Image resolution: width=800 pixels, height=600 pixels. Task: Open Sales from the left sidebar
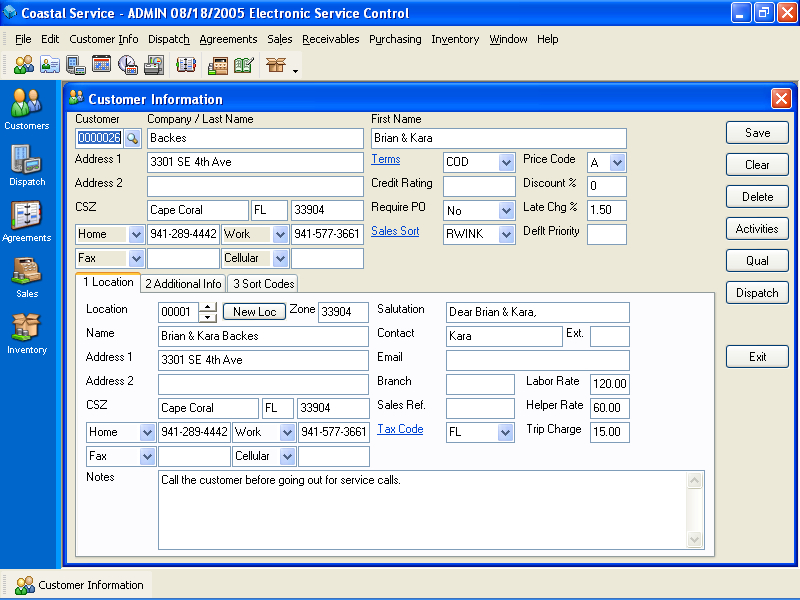point(27,278)
